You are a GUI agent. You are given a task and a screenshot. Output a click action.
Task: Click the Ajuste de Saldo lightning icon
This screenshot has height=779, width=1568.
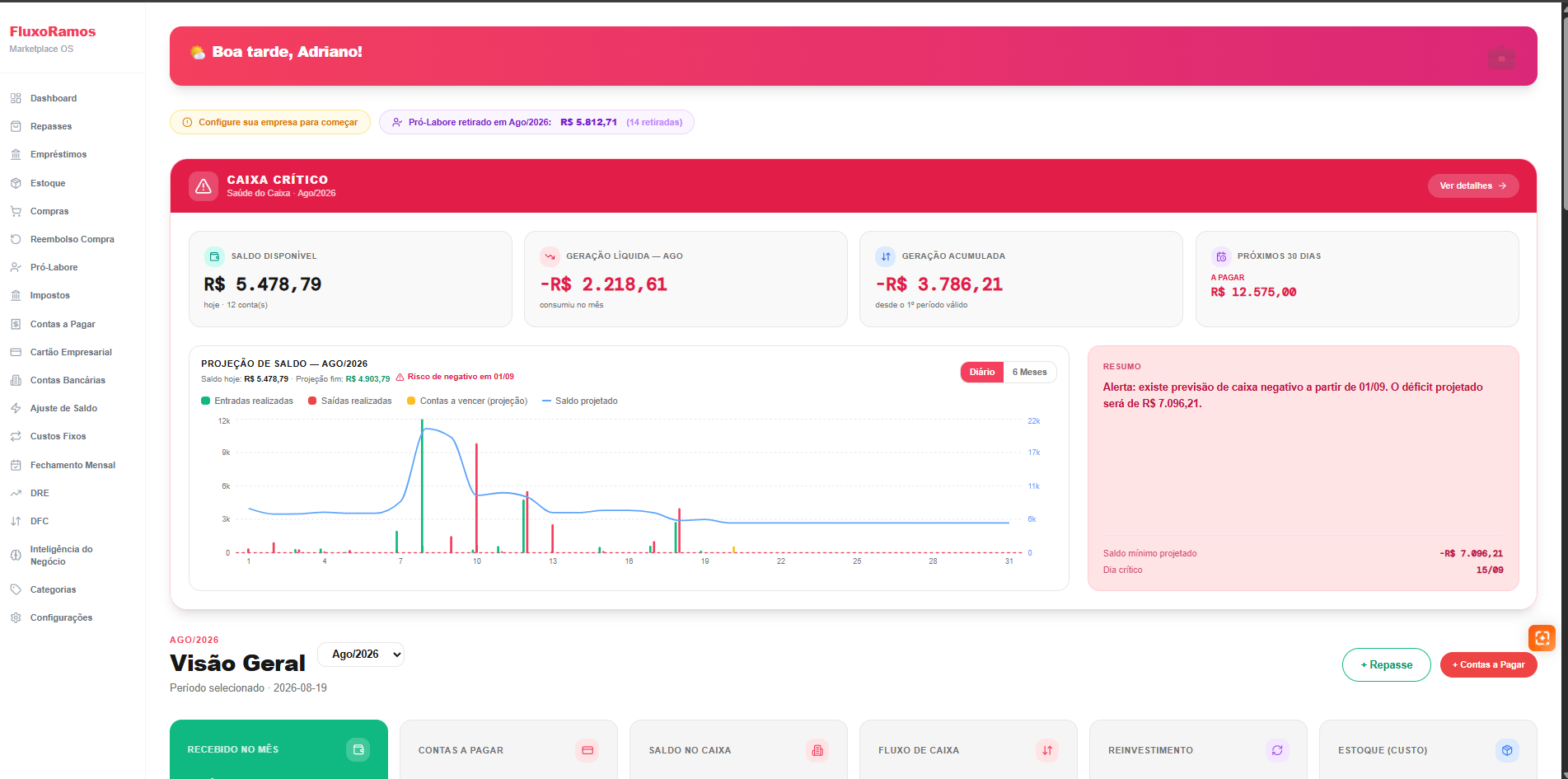tap(16, 408)
